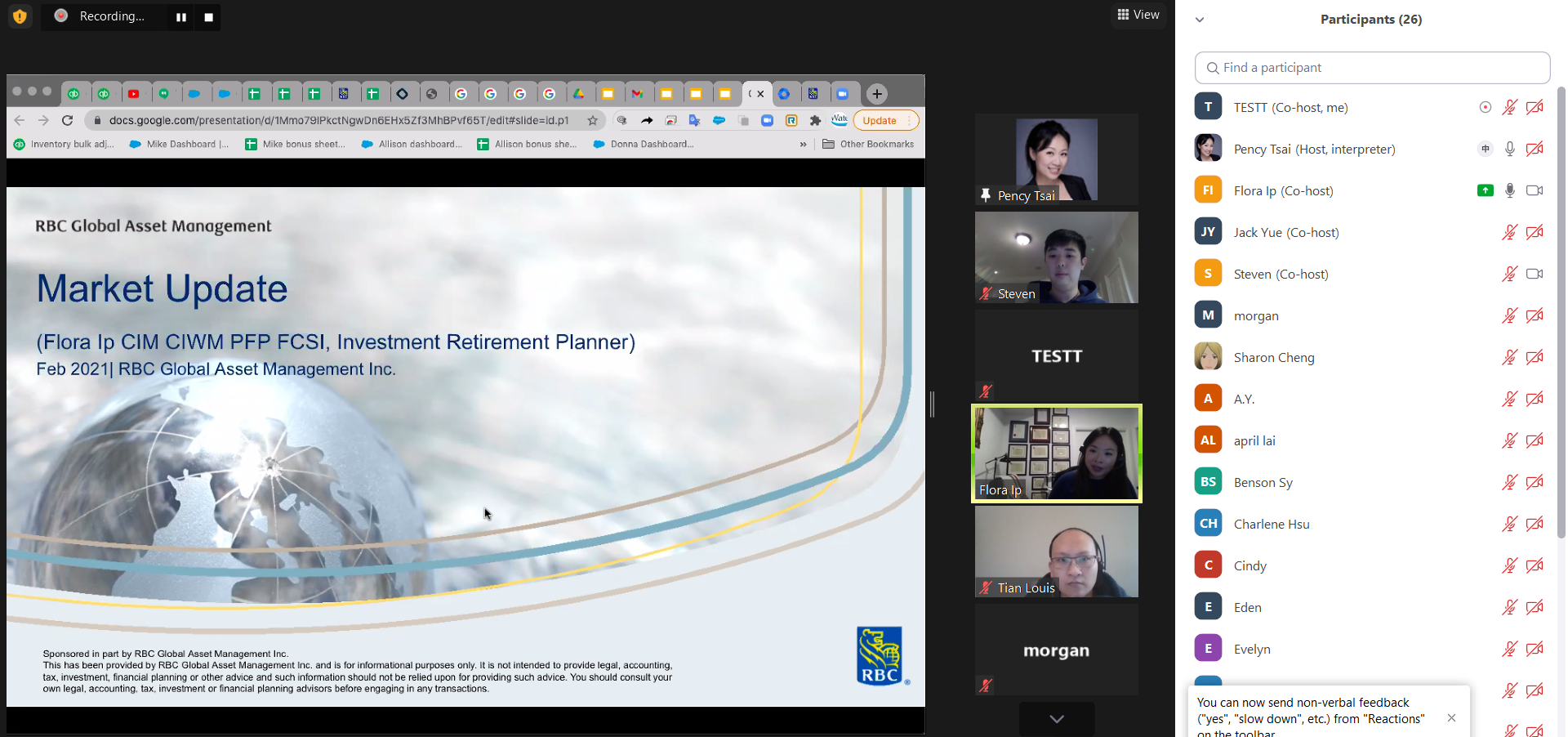The height and width of the screenshot is (737, 1568).
Task: Click the T avatar for TESTT
Action: pyautogui.click(x=1209, y=107)
